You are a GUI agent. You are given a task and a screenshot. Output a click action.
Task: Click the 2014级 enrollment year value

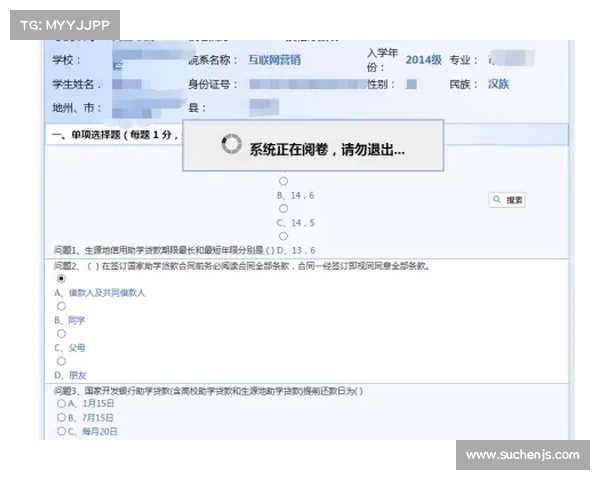(x=424, y=60)
